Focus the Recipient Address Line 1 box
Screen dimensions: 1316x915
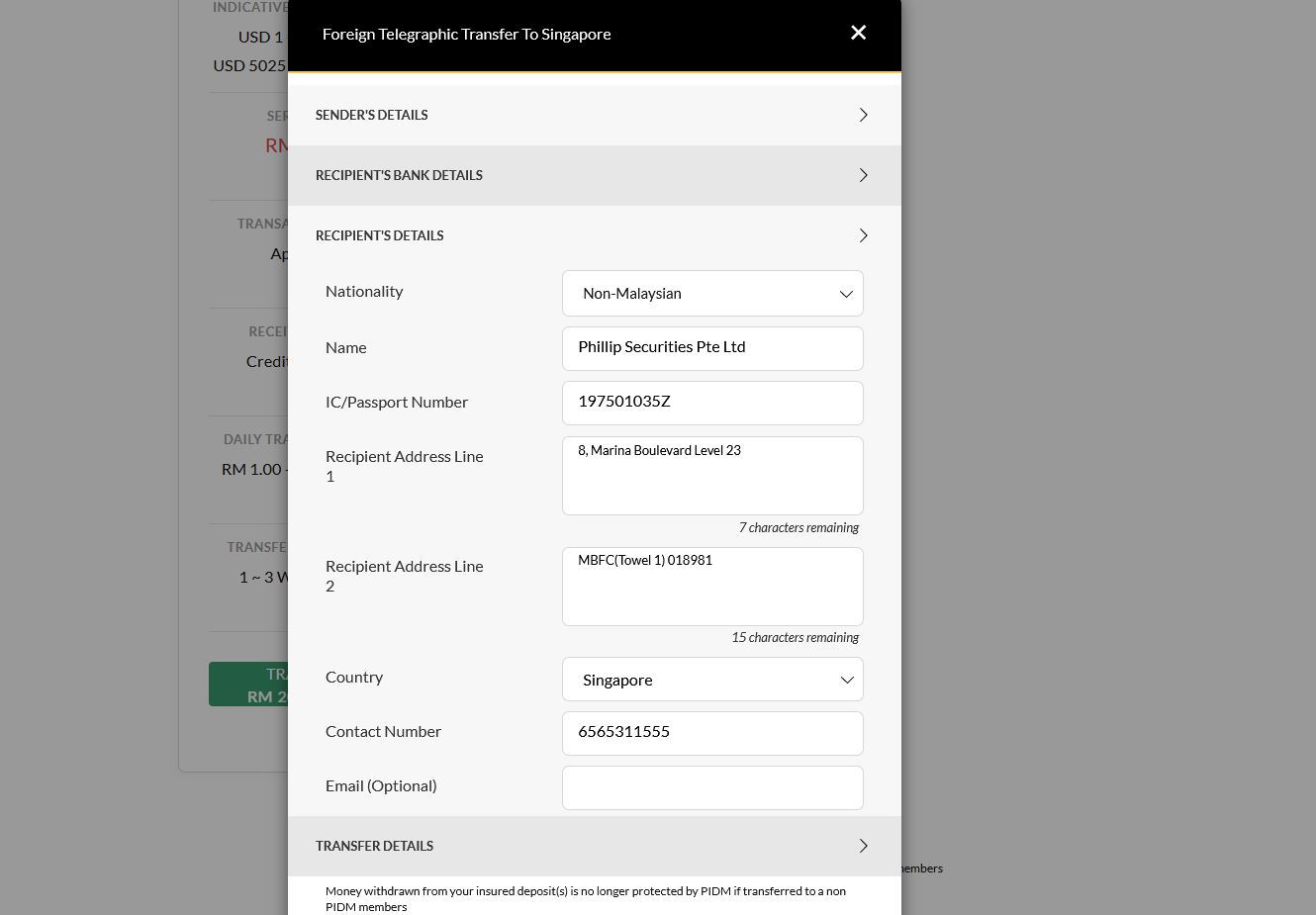pyautogui.click(x=712, y=476)
